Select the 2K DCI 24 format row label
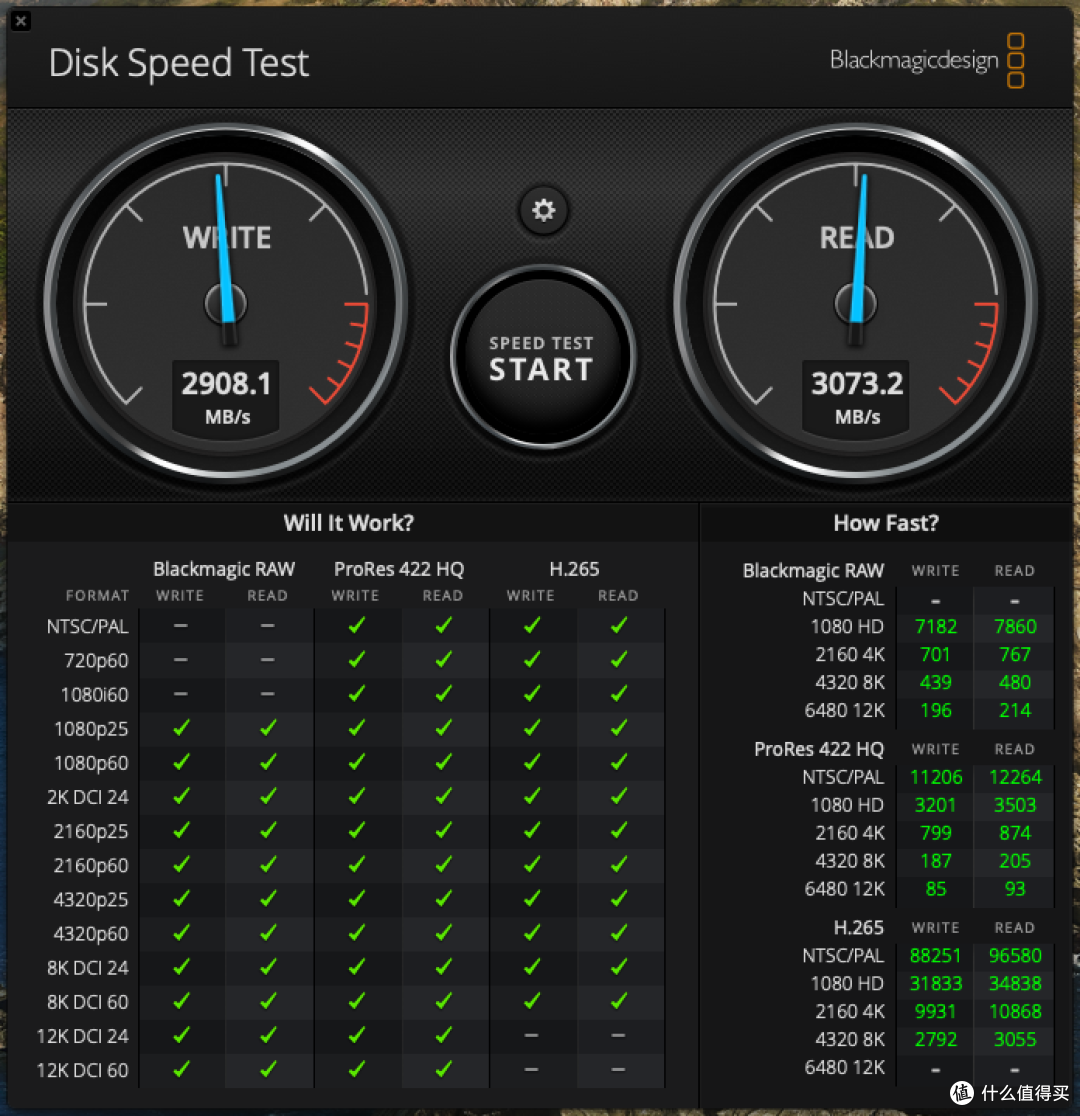This screenshot has width=1080, height=1116. (88, 797)
